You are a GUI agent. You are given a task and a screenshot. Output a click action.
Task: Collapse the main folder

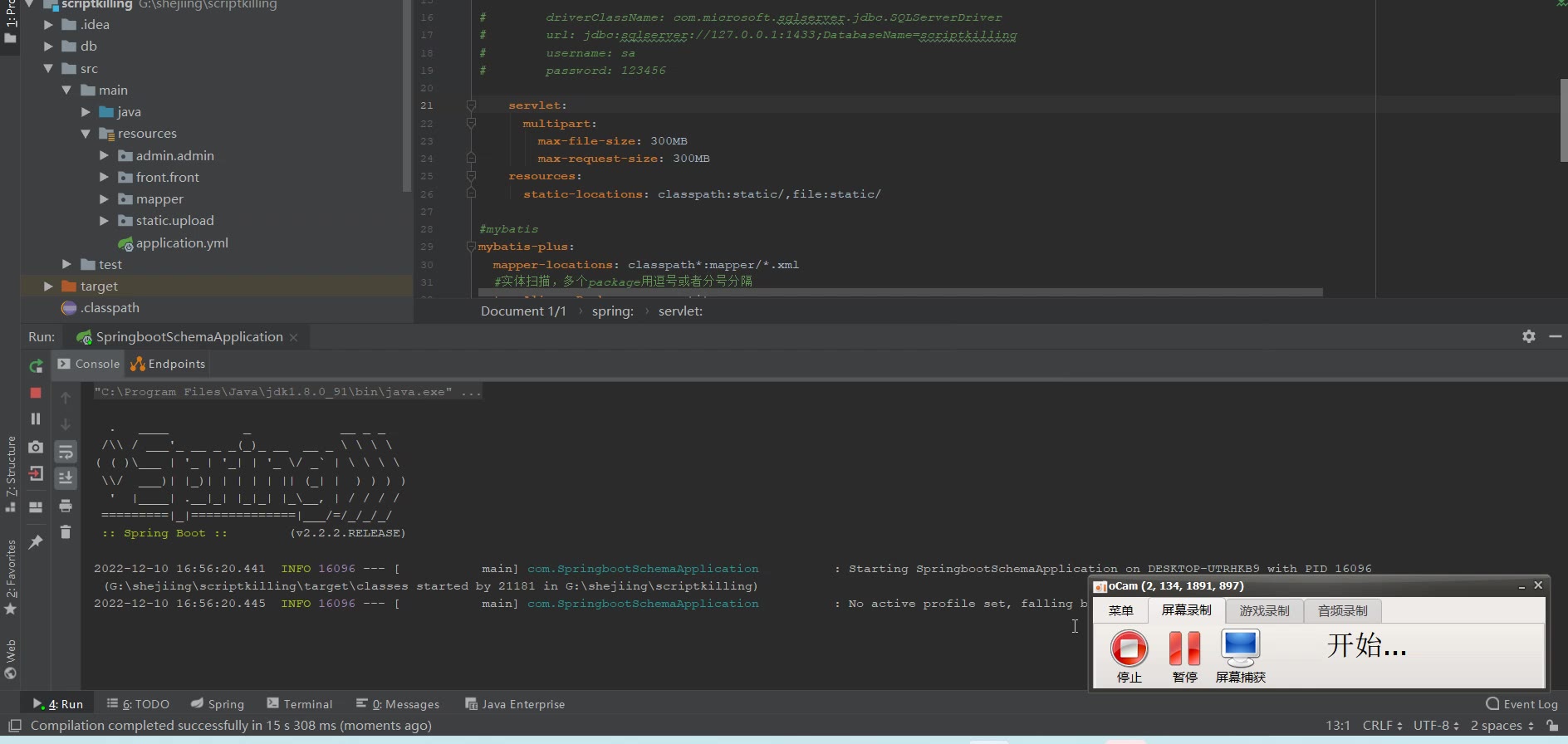coord(66,90)
